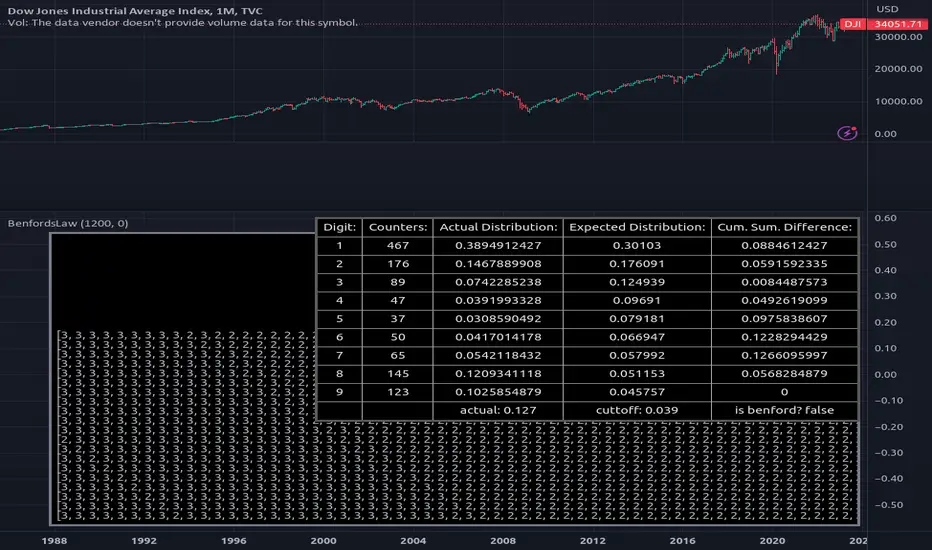
Task: Click expected distribution value 0.057992
Action: coord(637,356)
